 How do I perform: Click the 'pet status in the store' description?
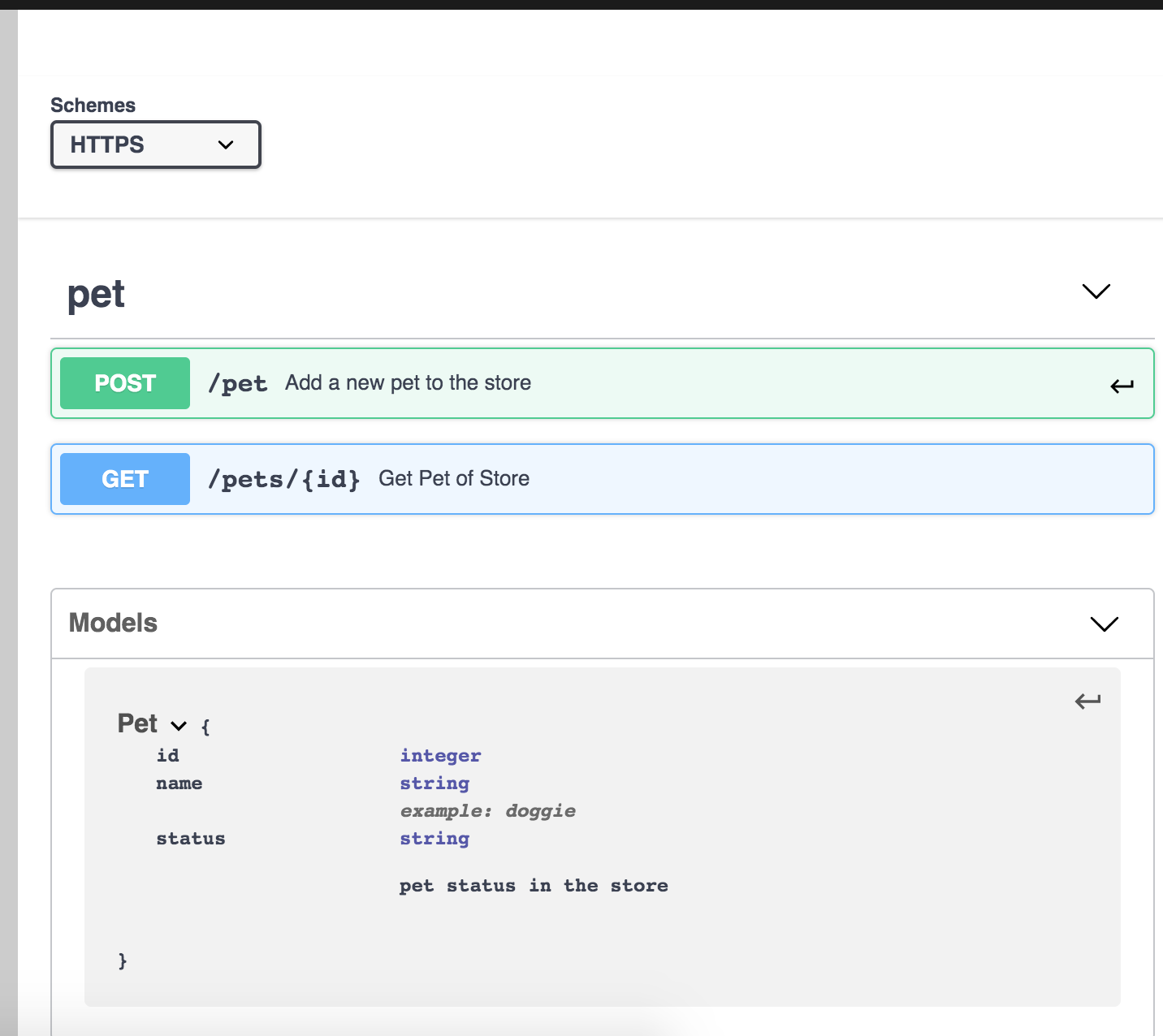point(534,886)
